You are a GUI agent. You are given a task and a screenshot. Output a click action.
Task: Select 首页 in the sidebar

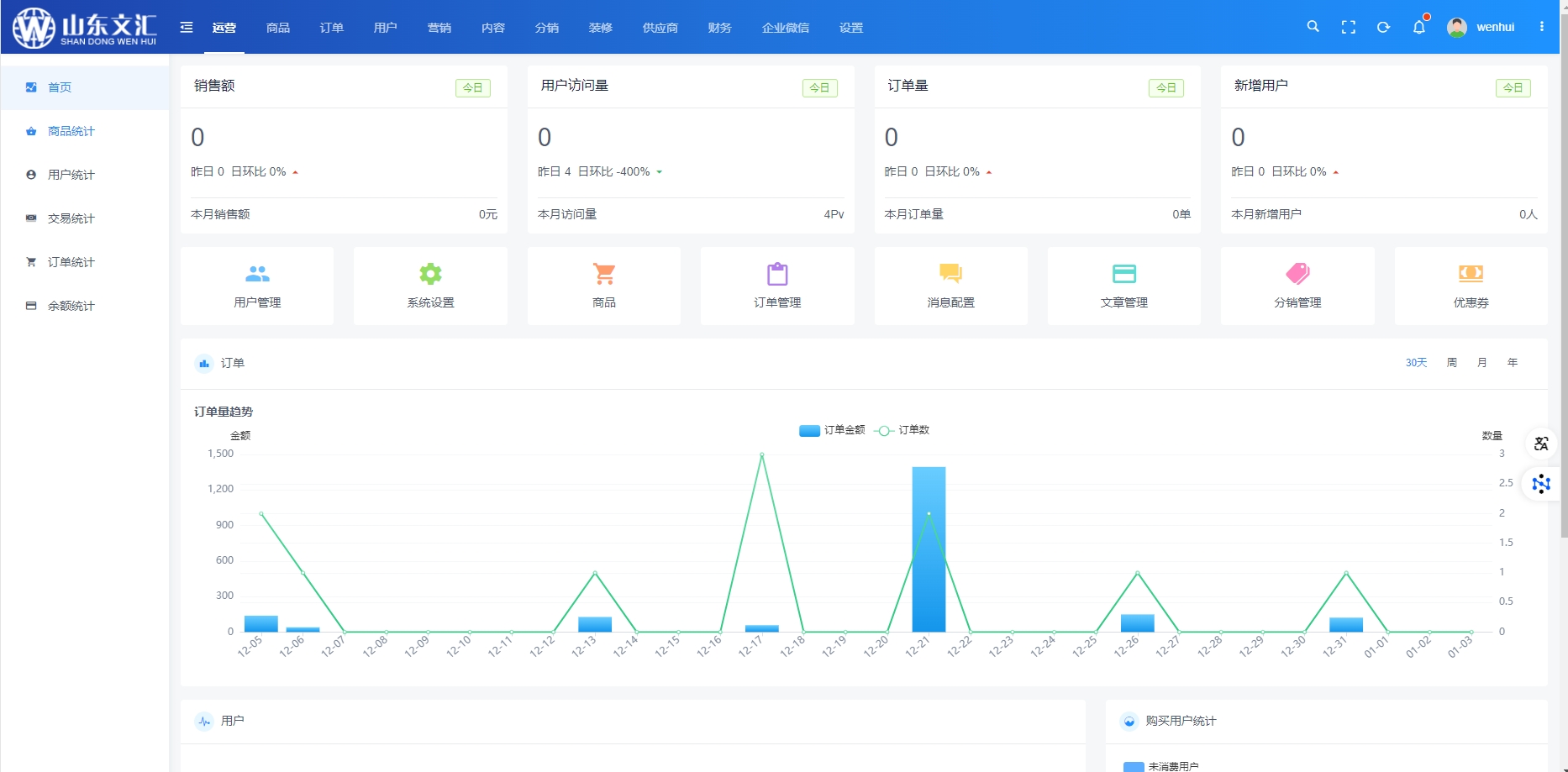click(85, 87)
